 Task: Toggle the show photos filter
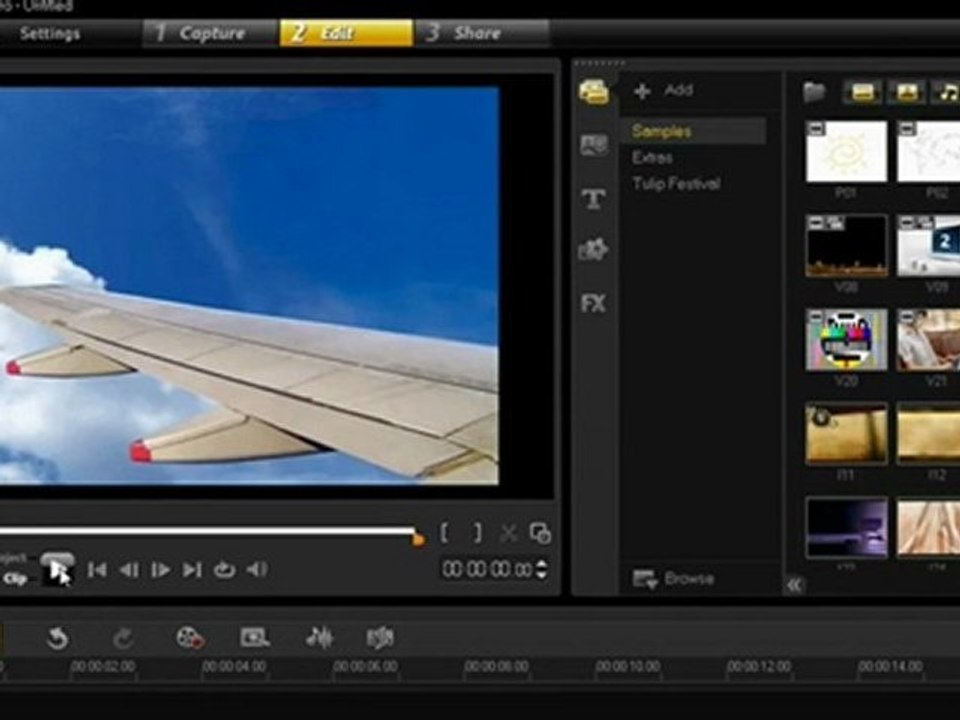pos(907,92)
